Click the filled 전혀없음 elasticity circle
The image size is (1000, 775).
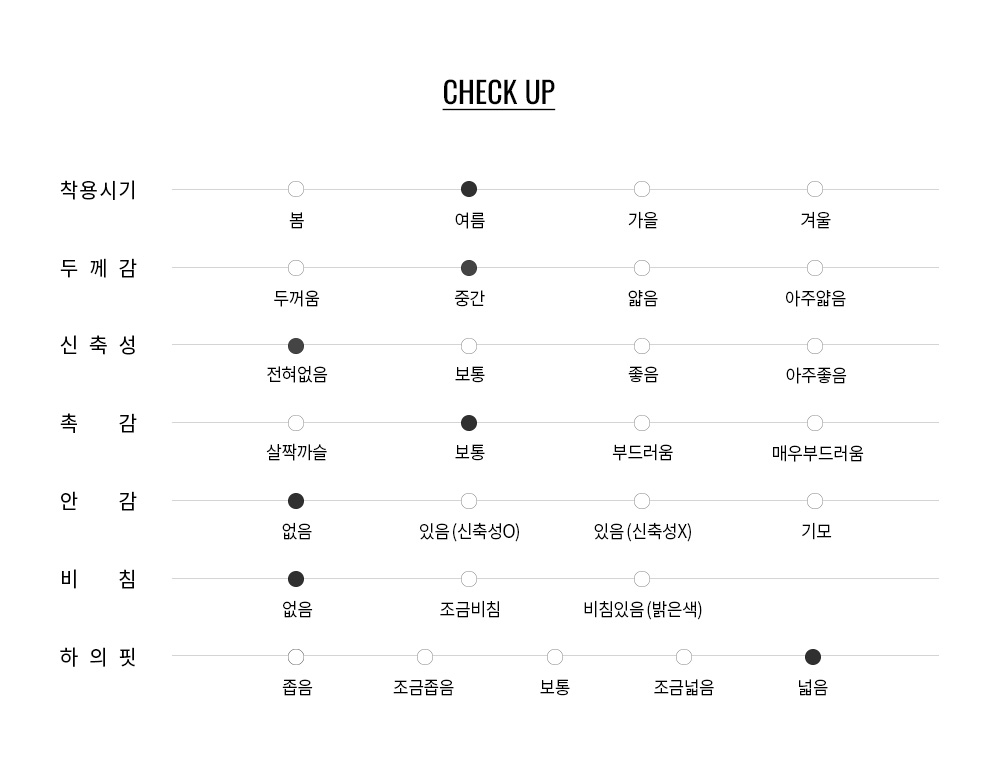click(x=296, y=346)
